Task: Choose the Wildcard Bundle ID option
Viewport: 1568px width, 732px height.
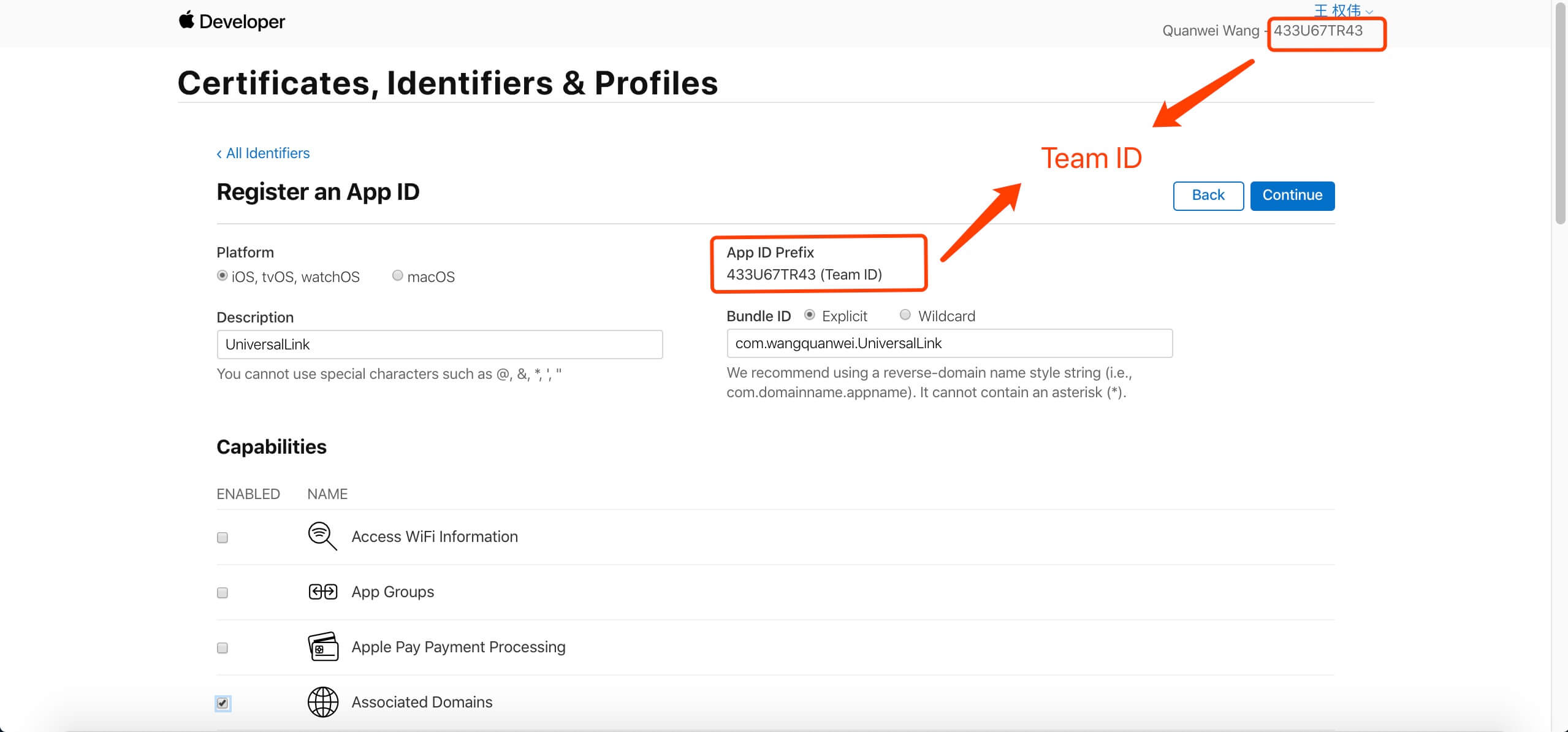Action: pos(905,315)
